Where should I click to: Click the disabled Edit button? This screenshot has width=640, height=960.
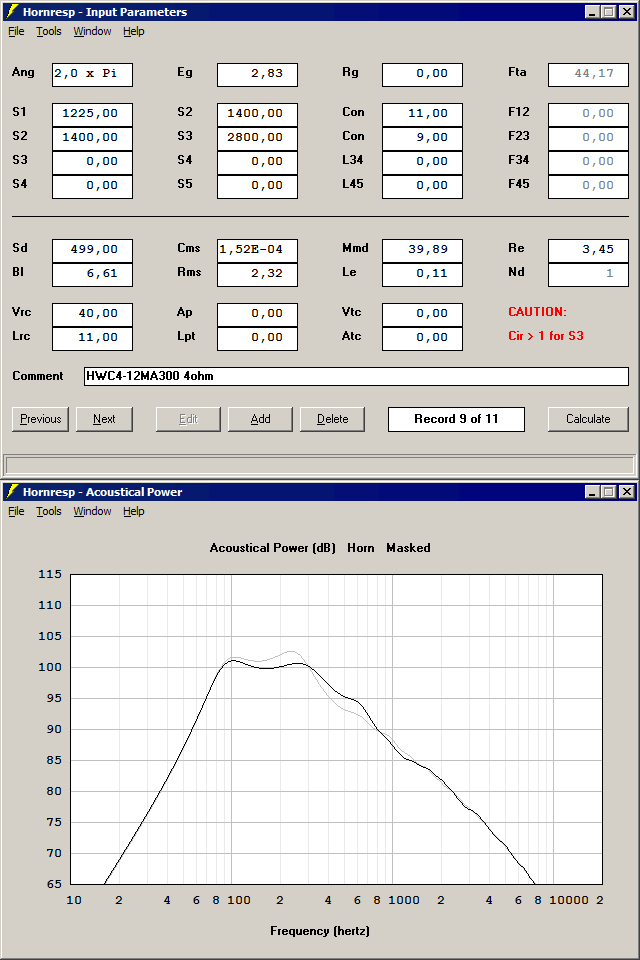188,419
